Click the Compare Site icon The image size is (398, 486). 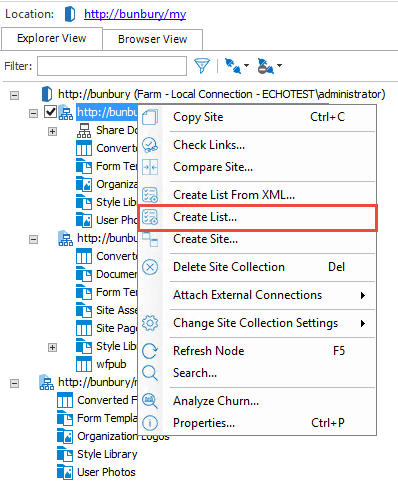click(150, 167)
